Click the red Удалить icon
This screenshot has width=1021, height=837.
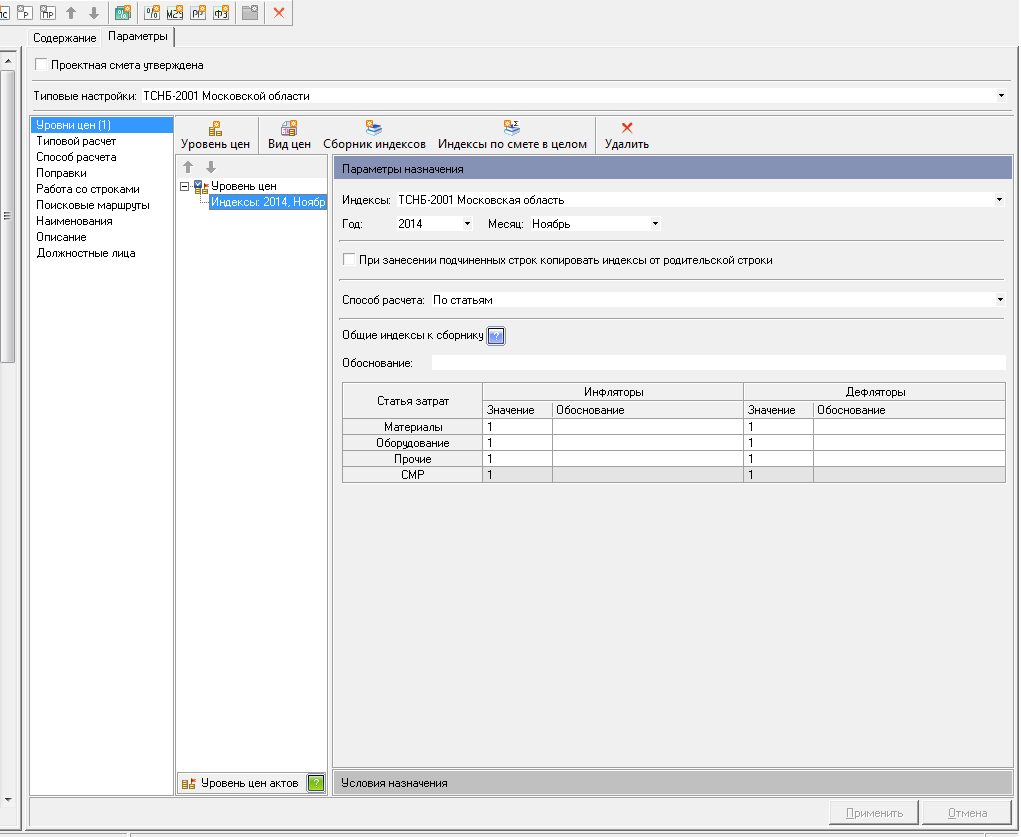coord(627,128)
